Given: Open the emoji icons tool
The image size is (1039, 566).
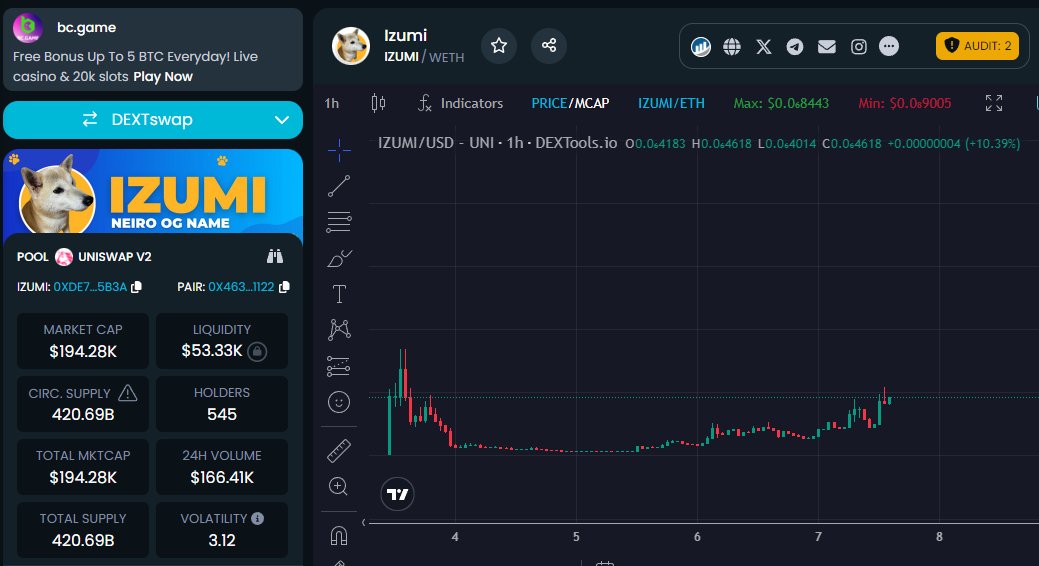Looking at the screenshot, I should [339, 402].
